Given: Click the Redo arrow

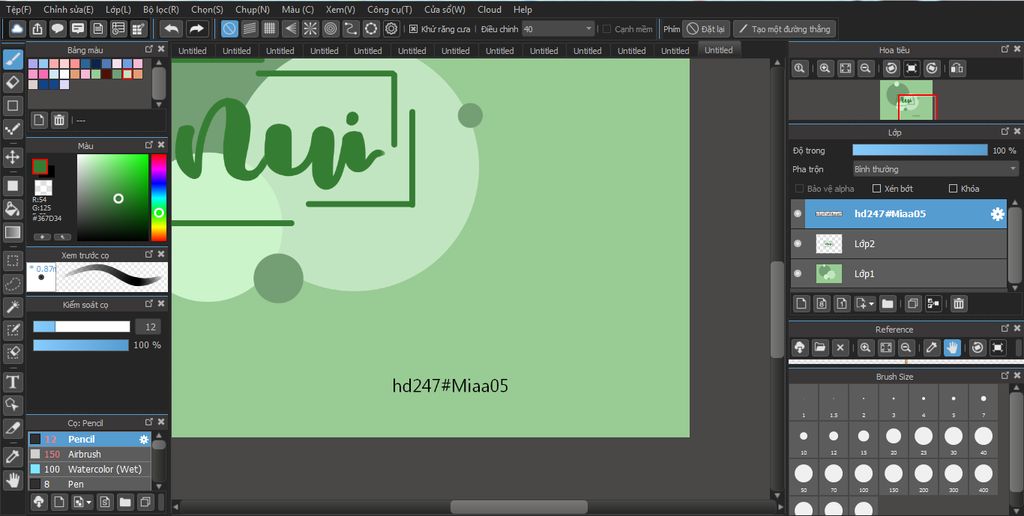Looking at the screenshot, I should (197, 29).
